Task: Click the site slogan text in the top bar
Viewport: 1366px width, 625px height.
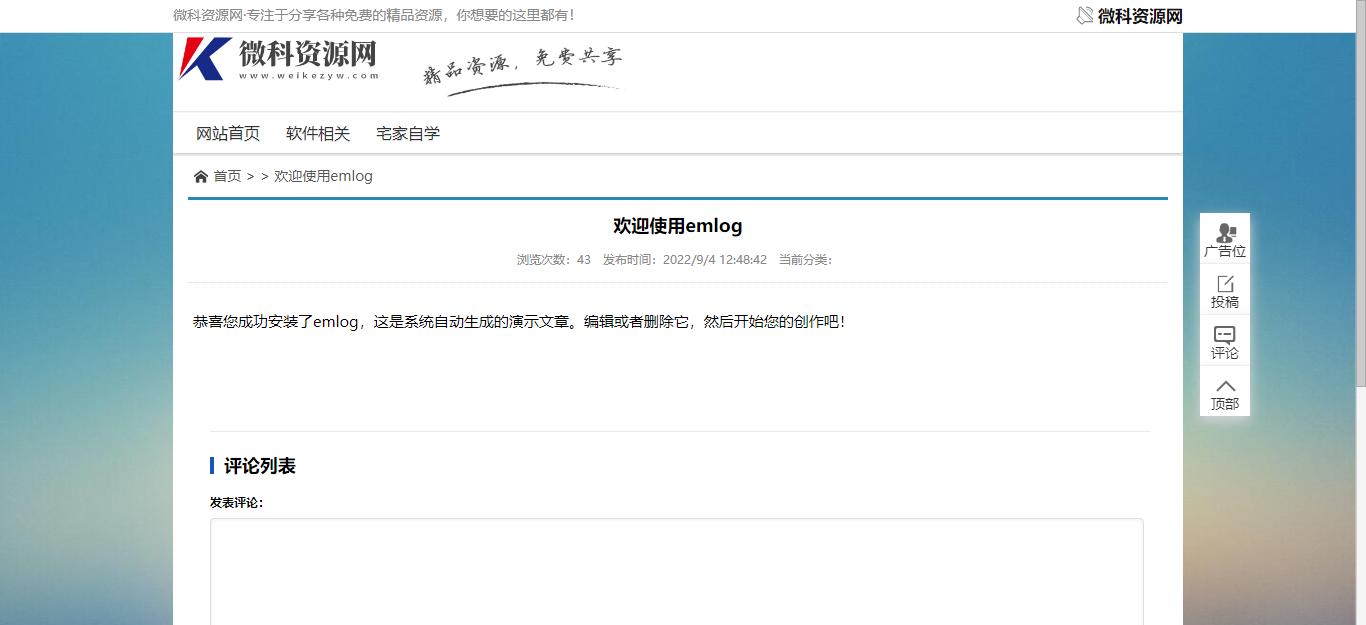Action: (x=372, y=15)
